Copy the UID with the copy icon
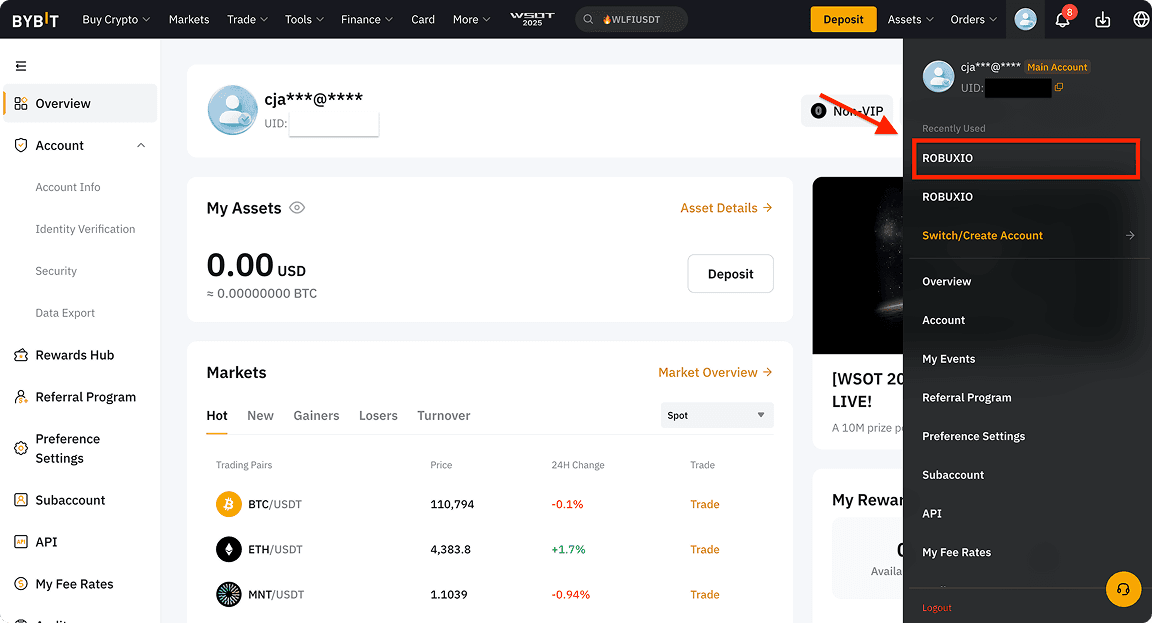 pyautogui.click(x=1058, y=88)
